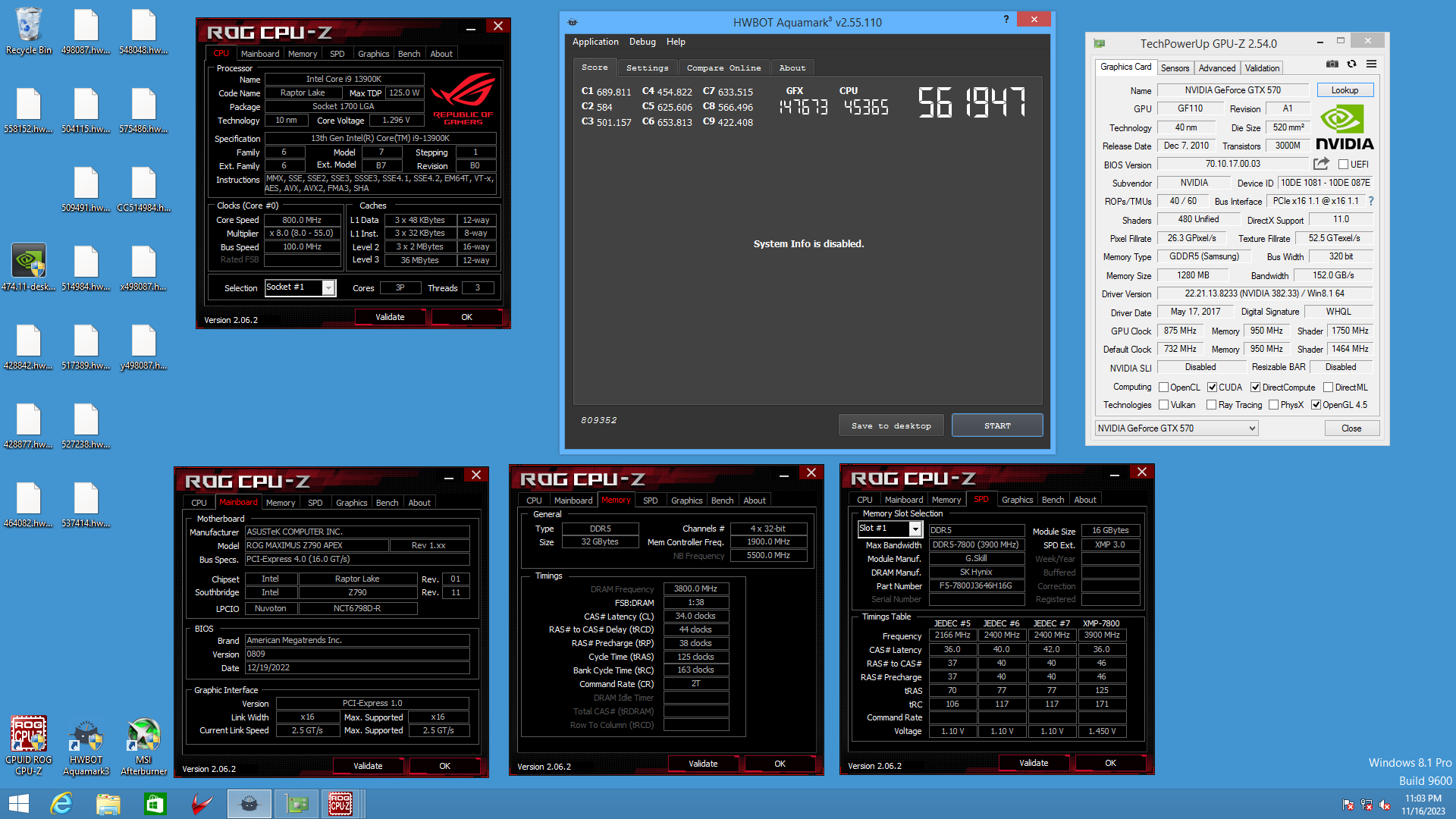Open the GPU selection dropdown in GPU-Z

[x=1176, y=428]
